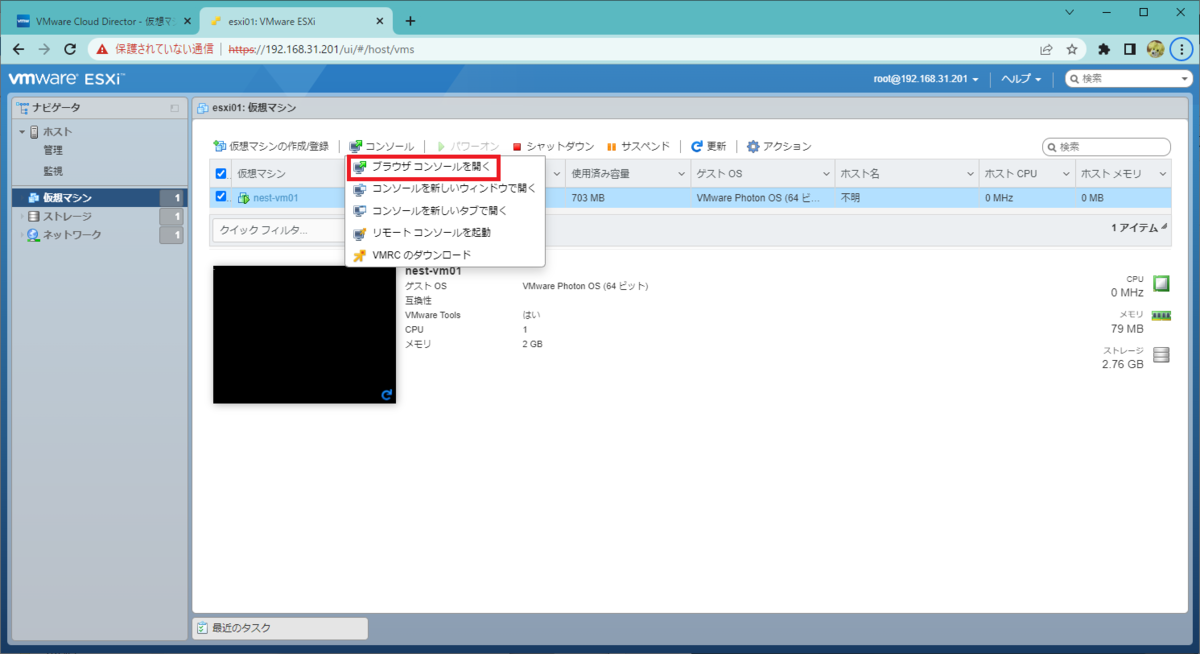Toggle the browser side panel icon
Viewport: 1200px width, 654px height.
click(1129, 48)
